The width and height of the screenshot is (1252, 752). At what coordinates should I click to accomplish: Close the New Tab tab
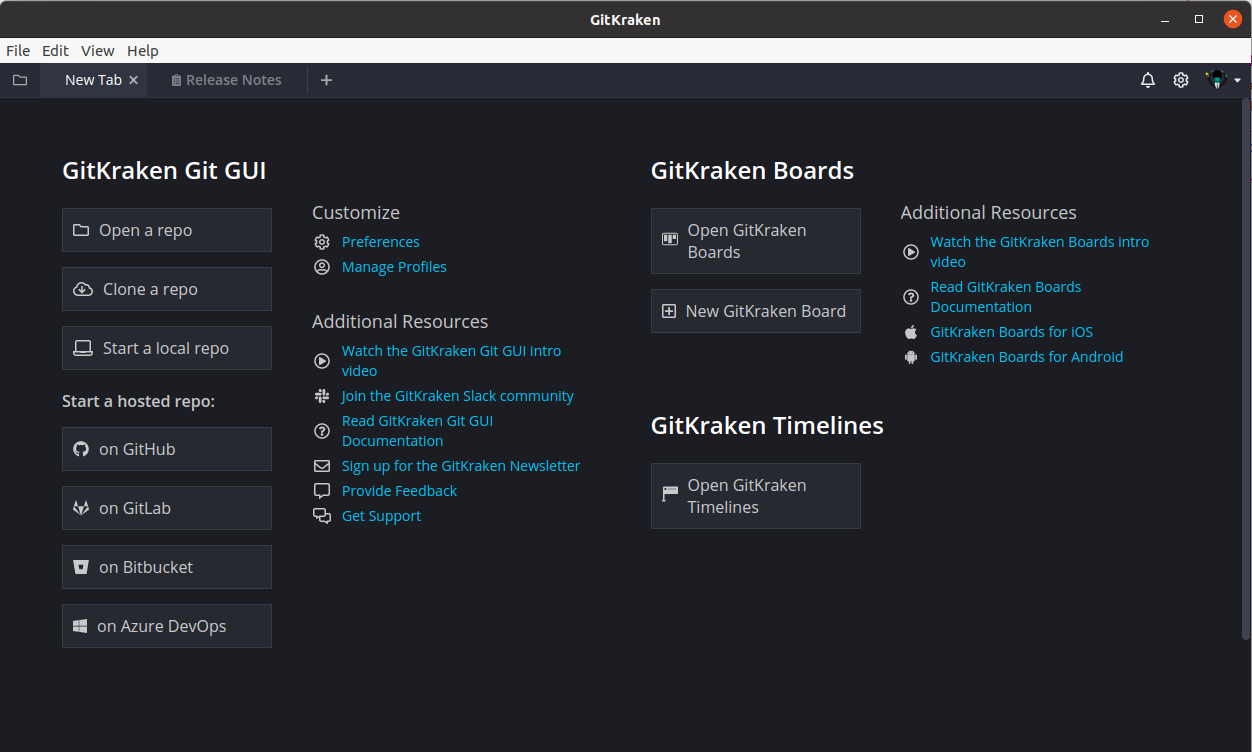tap(134, 80)
